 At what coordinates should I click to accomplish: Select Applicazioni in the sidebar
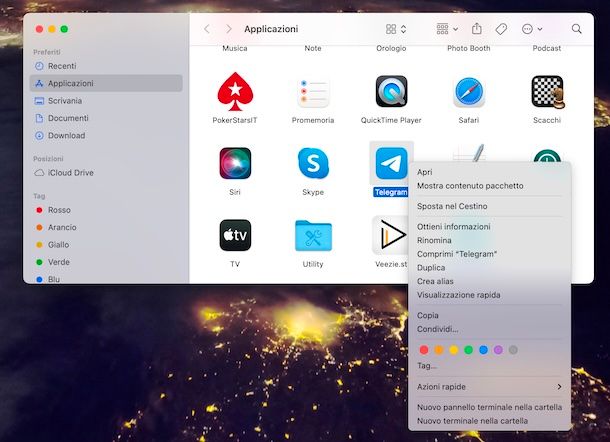coord(106,83)
